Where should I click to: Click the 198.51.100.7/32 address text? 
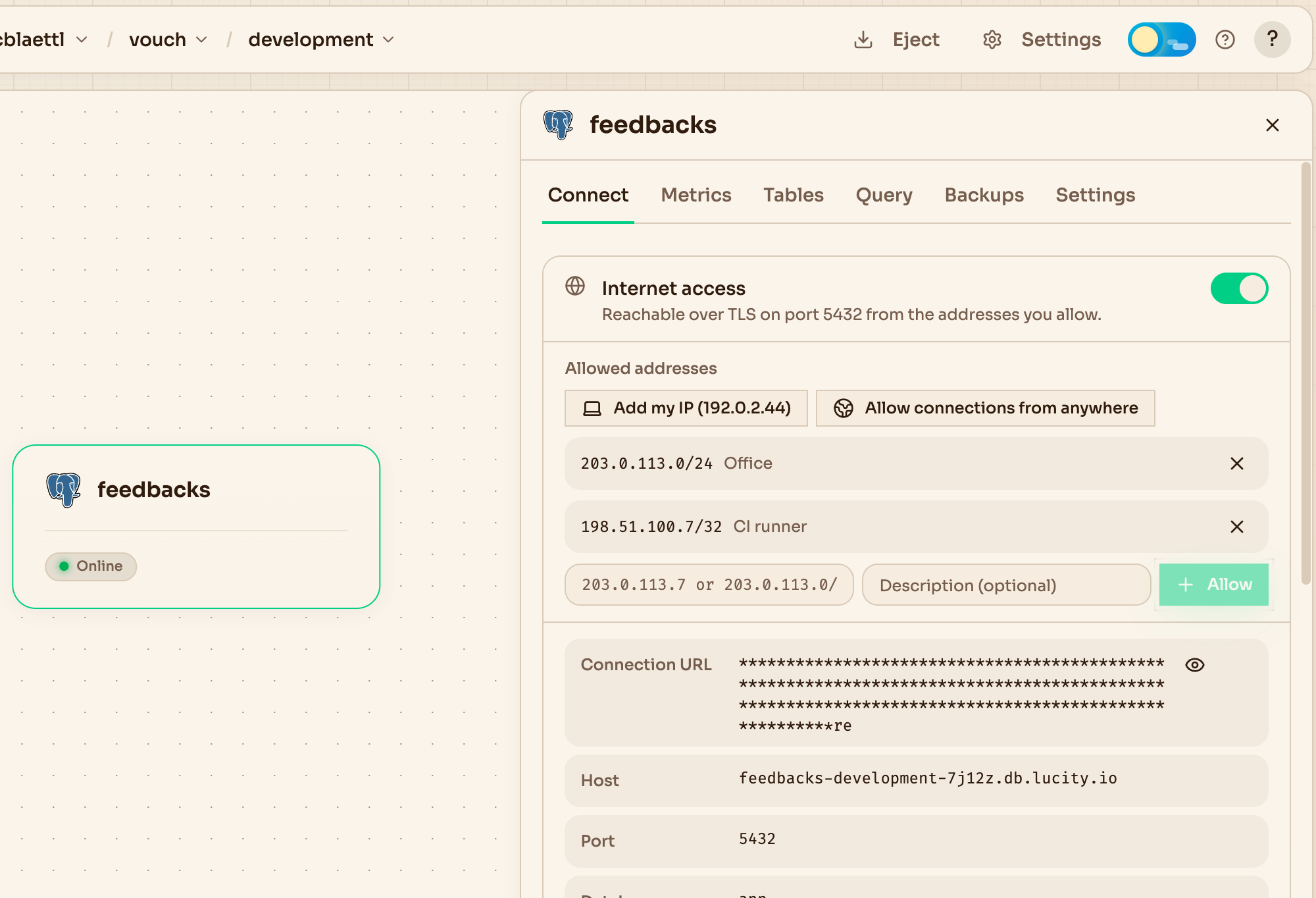pyautogui.click(x=651, y=527)
